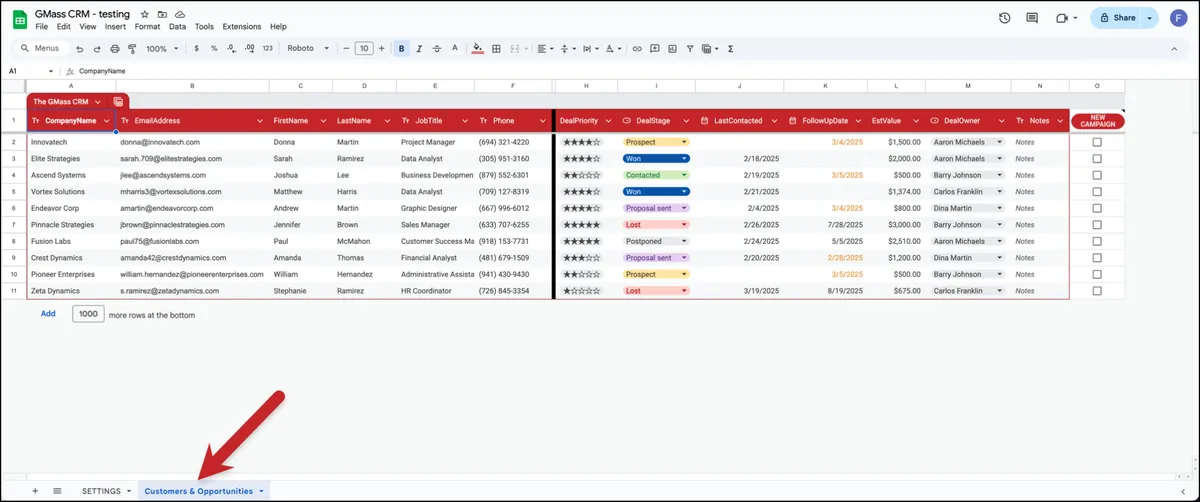Open the Google Sheets home icon
This screenshot has width=1200, height=502.
pos(18,18)
